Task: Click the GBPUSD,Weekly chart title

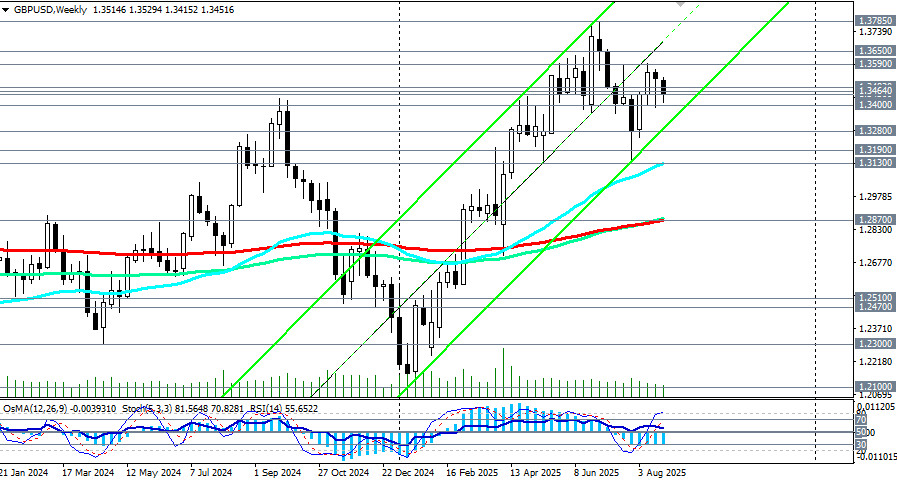Action: click(50, 10)
